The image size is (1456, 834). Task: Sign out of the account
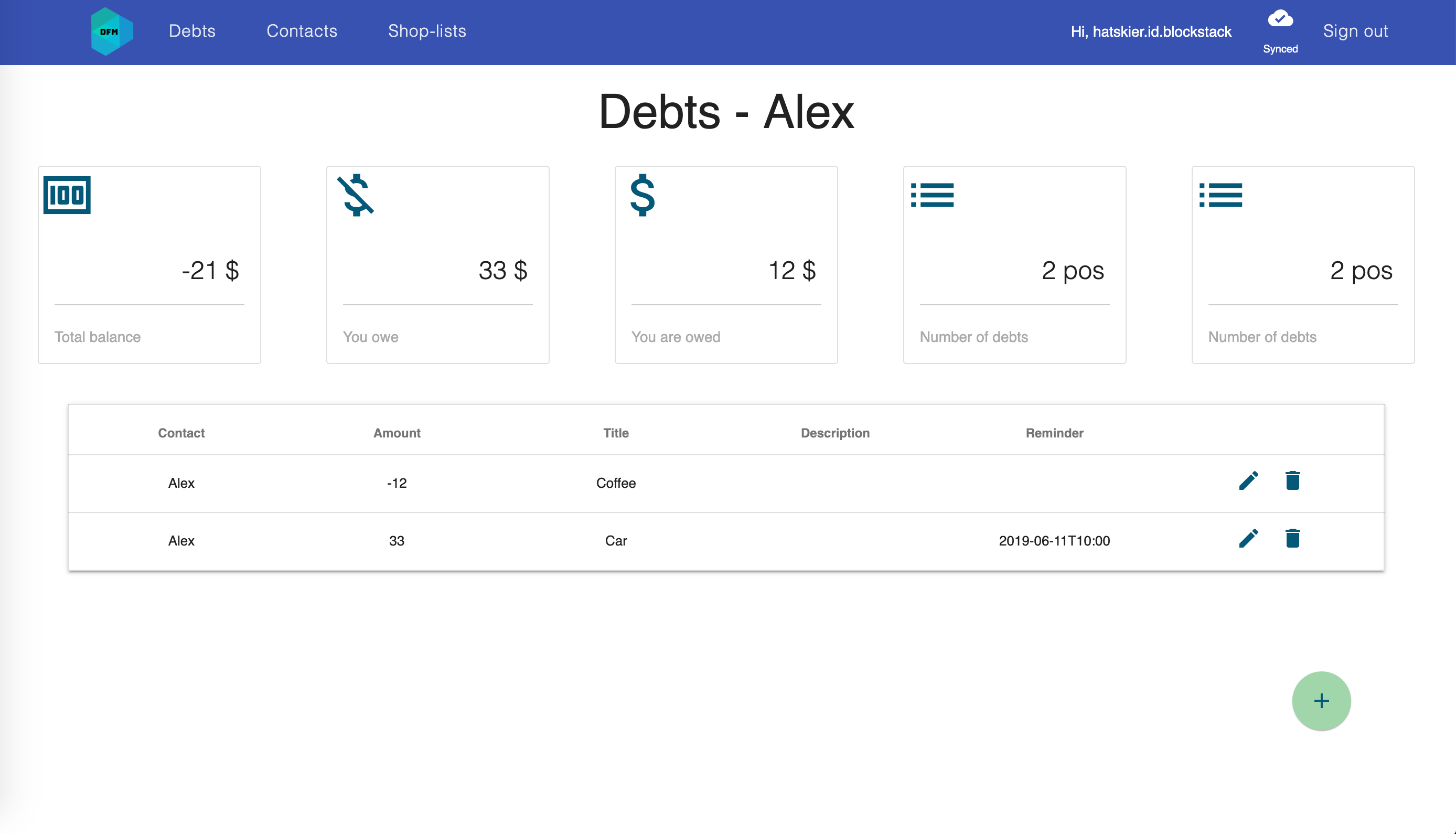tap(1355, 31)
